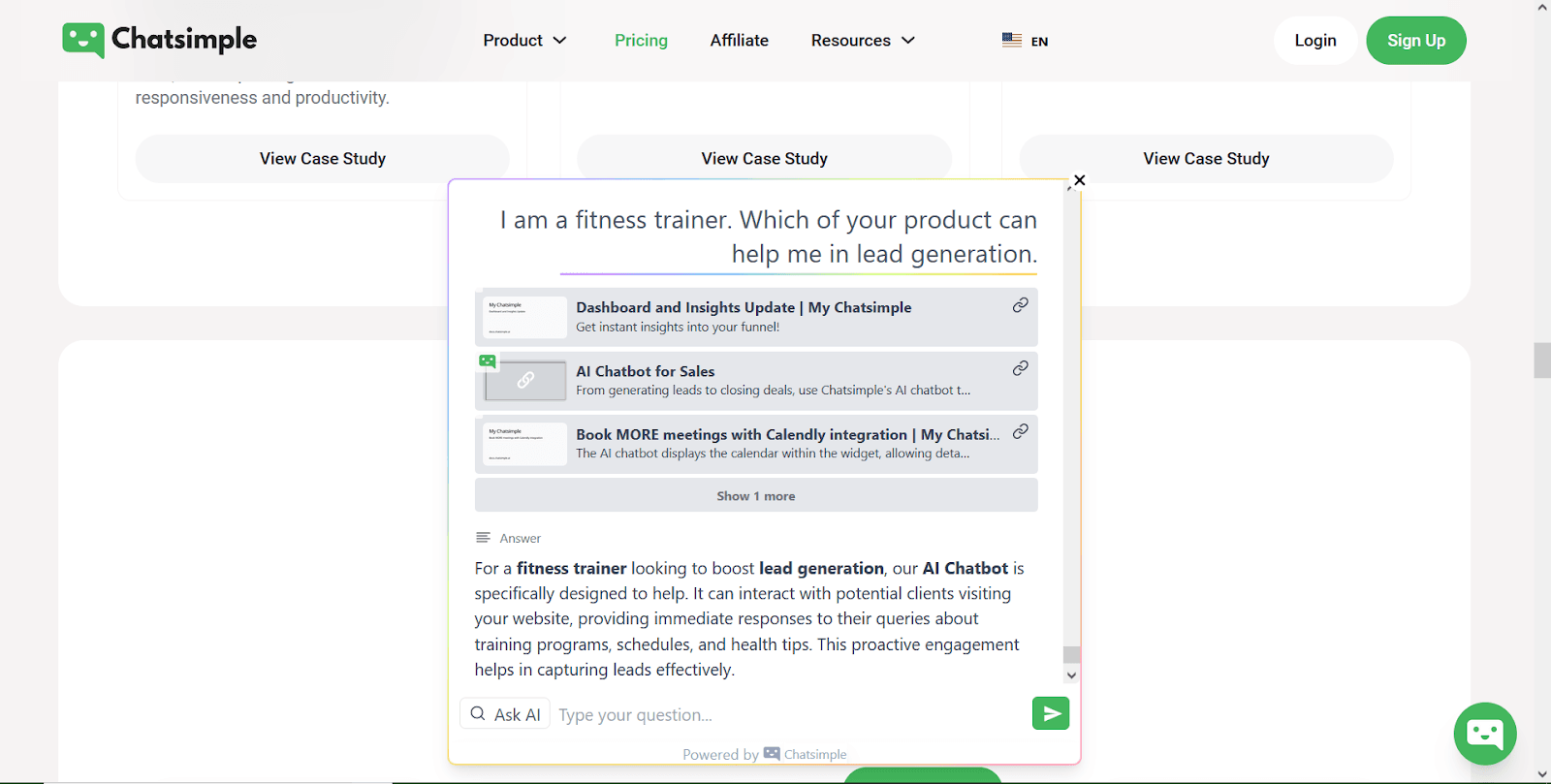Click the Chatsimple logo icon
Viewport: 1551px width, 784px height.
83,40
